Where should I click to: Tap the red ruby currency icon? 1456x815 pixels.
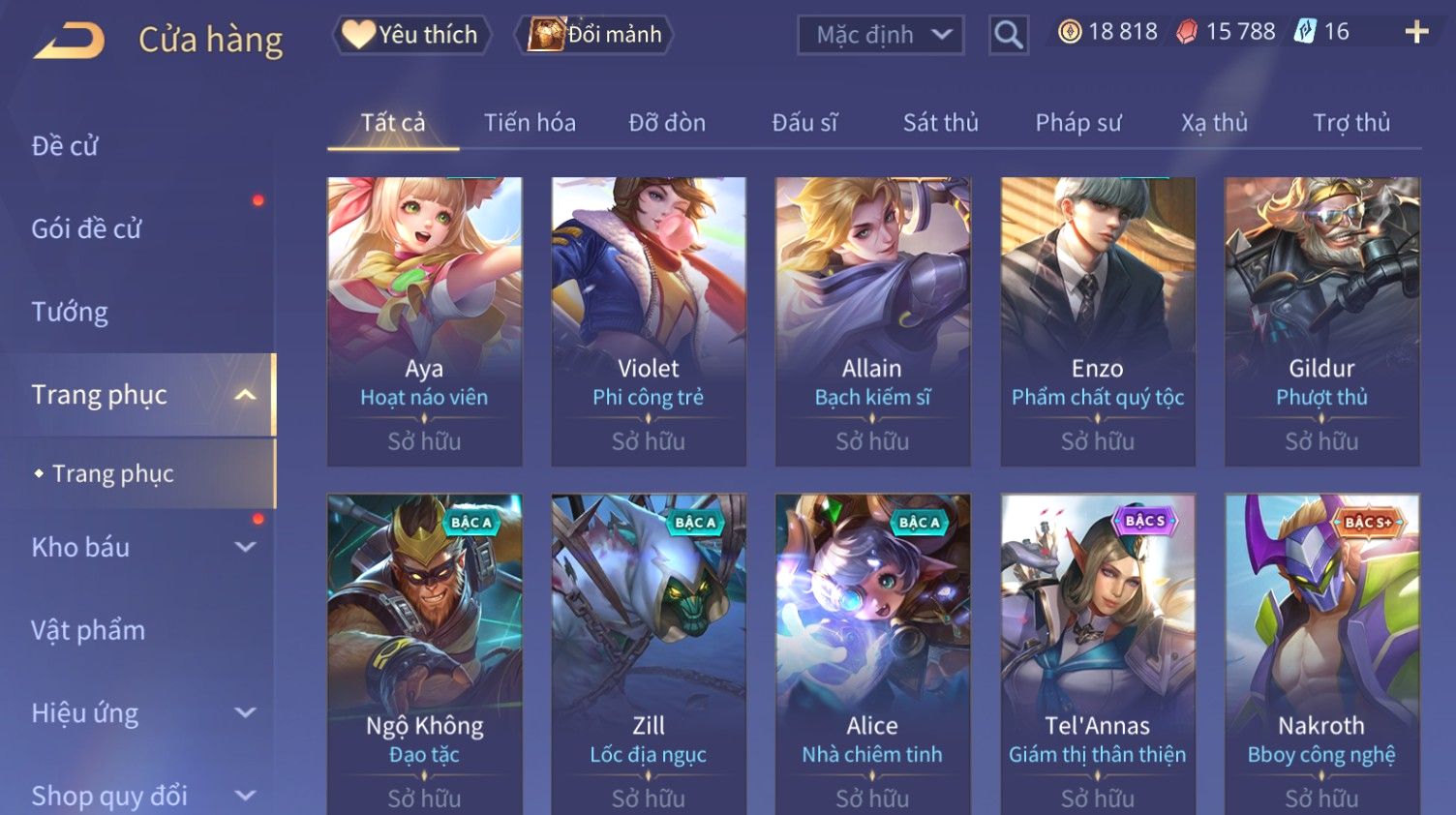(1187, 32)
